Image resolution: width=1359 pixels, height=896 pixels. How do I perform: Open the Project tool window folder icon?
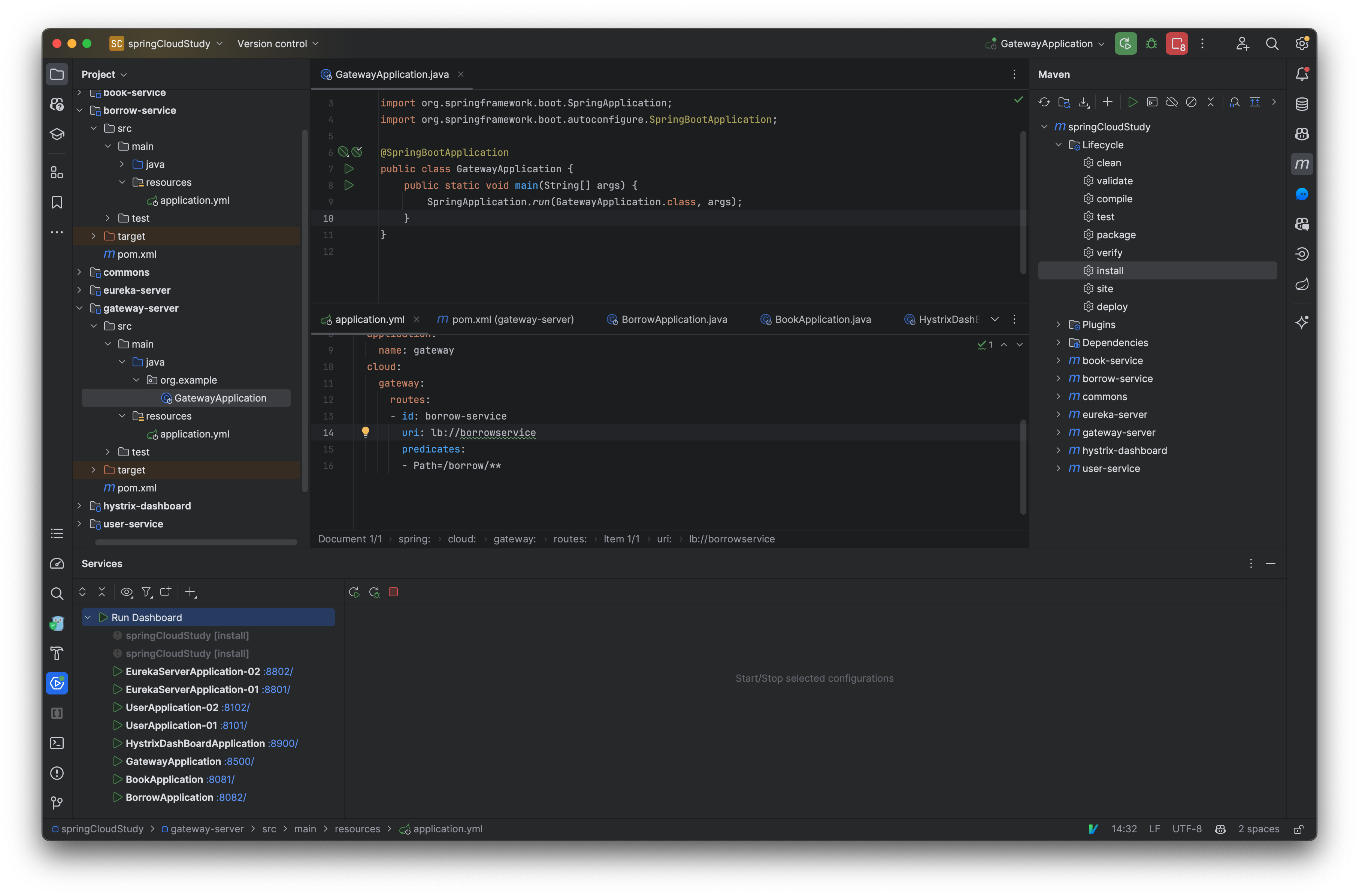point(57,74)
